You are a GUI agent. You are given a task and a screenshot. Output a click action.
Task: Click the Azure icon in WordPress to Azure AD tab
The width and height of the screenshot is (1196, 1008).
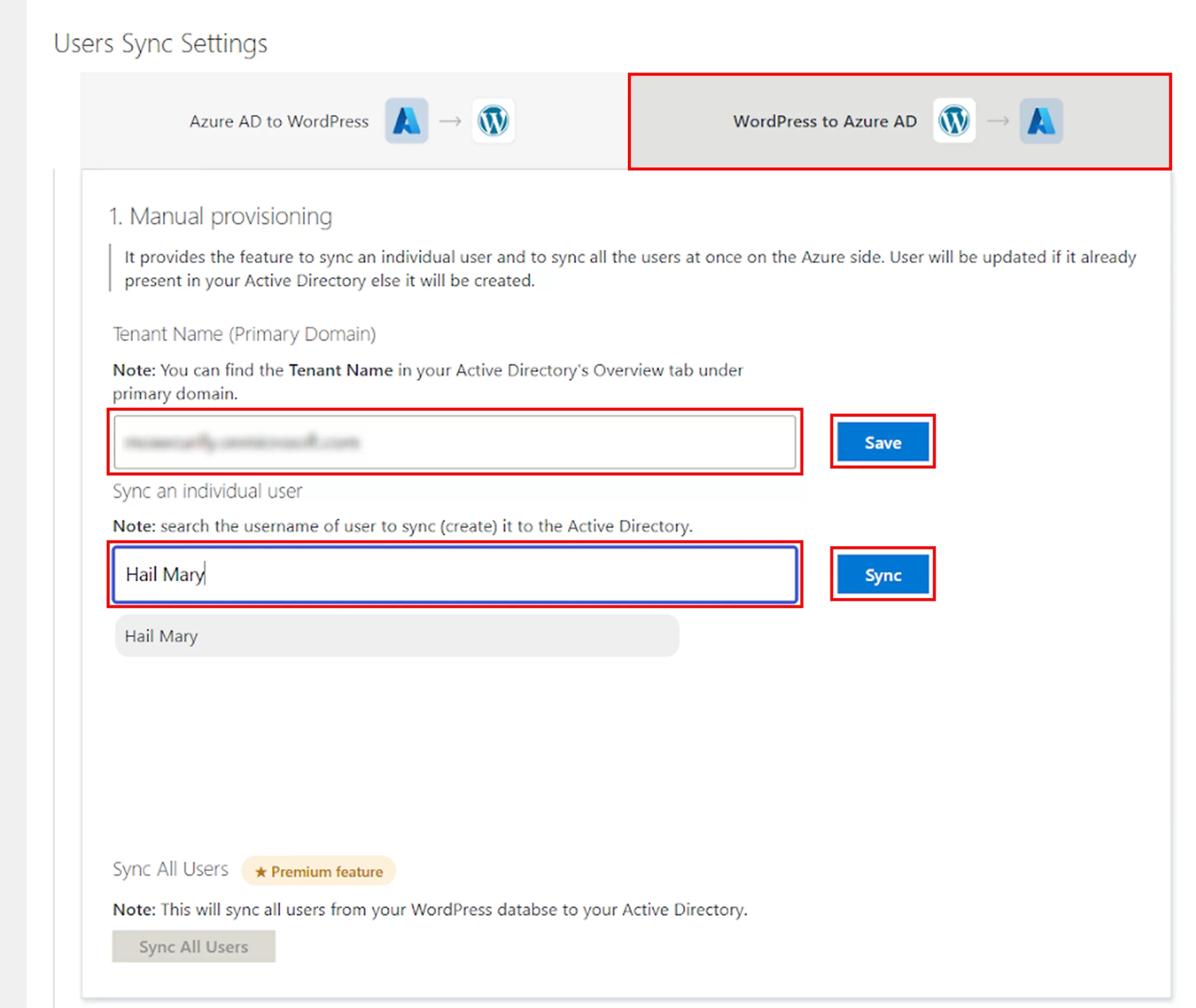click(1040, 121)
